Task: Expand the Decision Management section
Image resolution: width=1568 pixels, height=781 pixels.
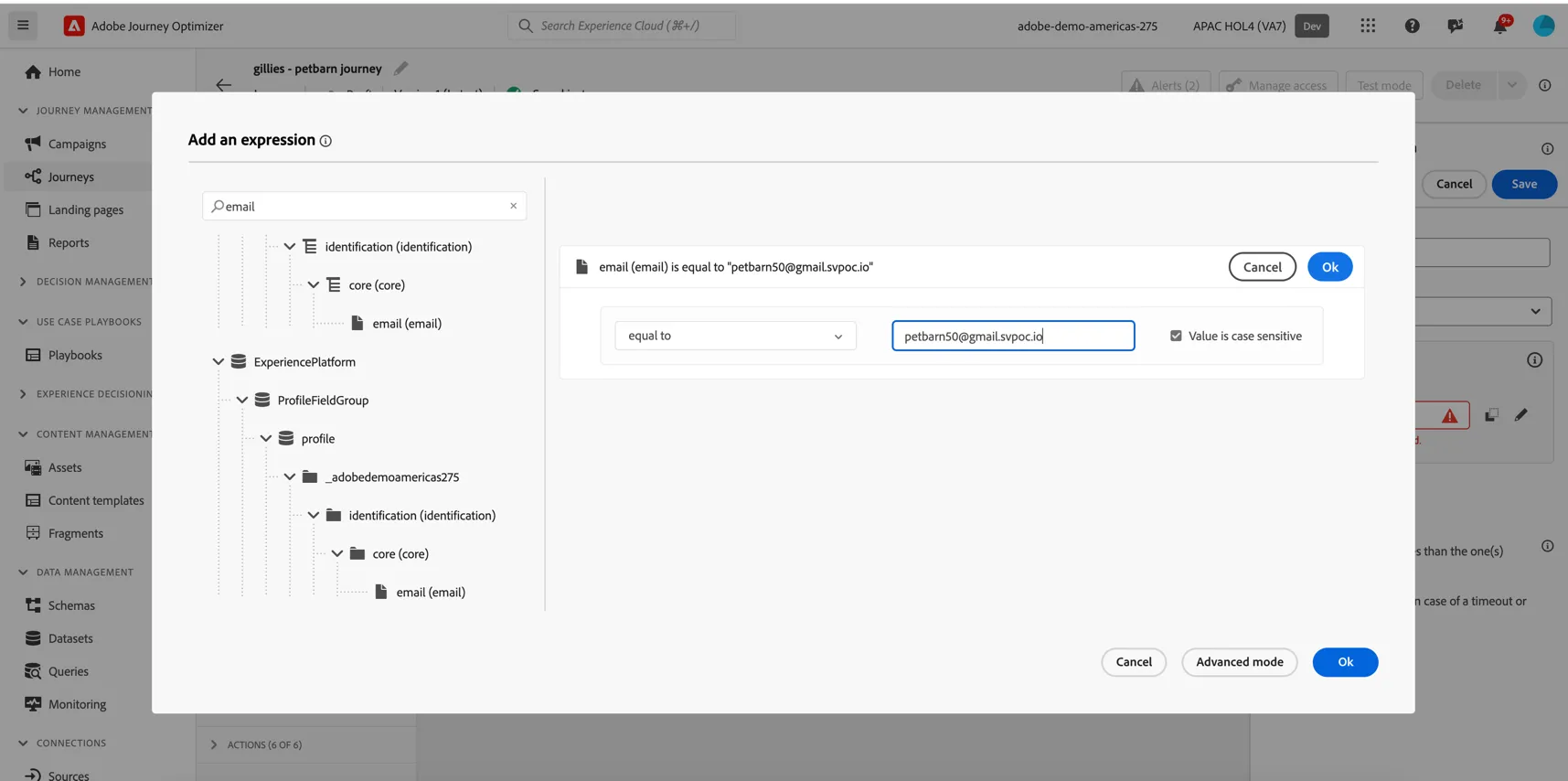Action: [x=23, y=282]
